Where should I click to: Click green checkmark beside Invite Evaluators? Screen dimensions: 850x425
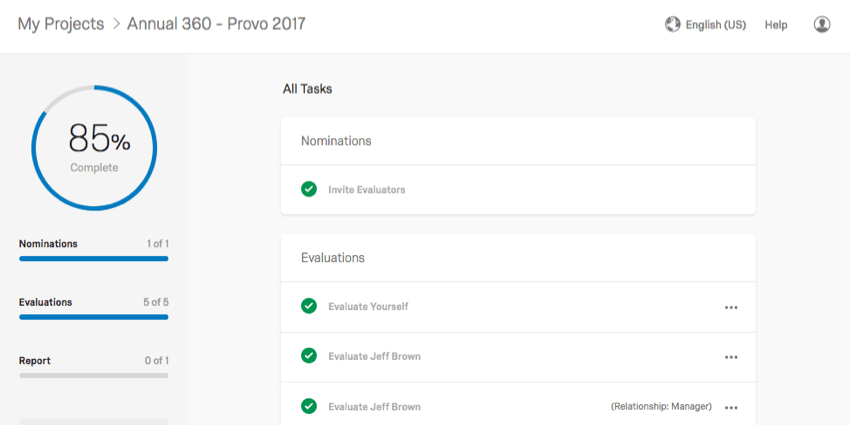(x=309, y=189)
